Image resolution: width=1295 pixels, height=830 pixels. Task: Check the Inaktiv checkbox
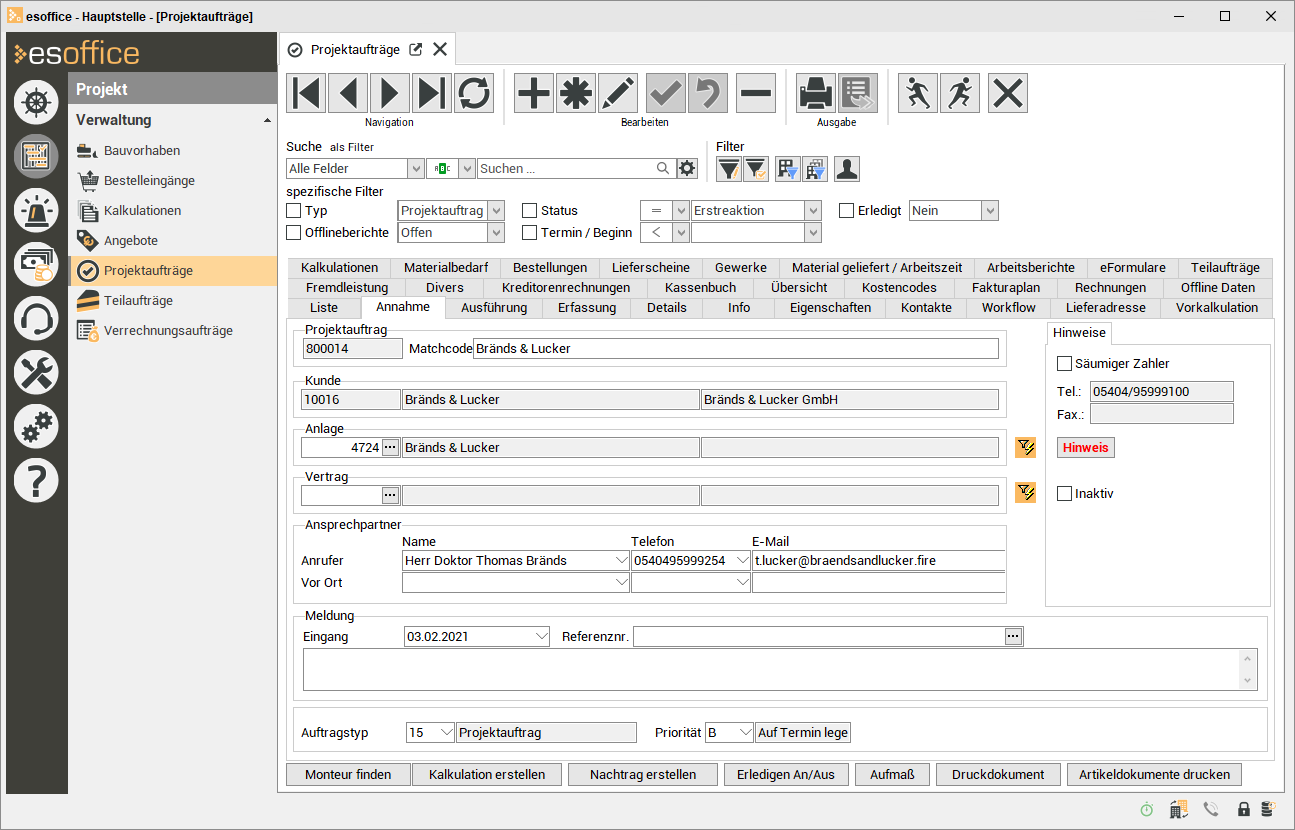point(1065,494)
